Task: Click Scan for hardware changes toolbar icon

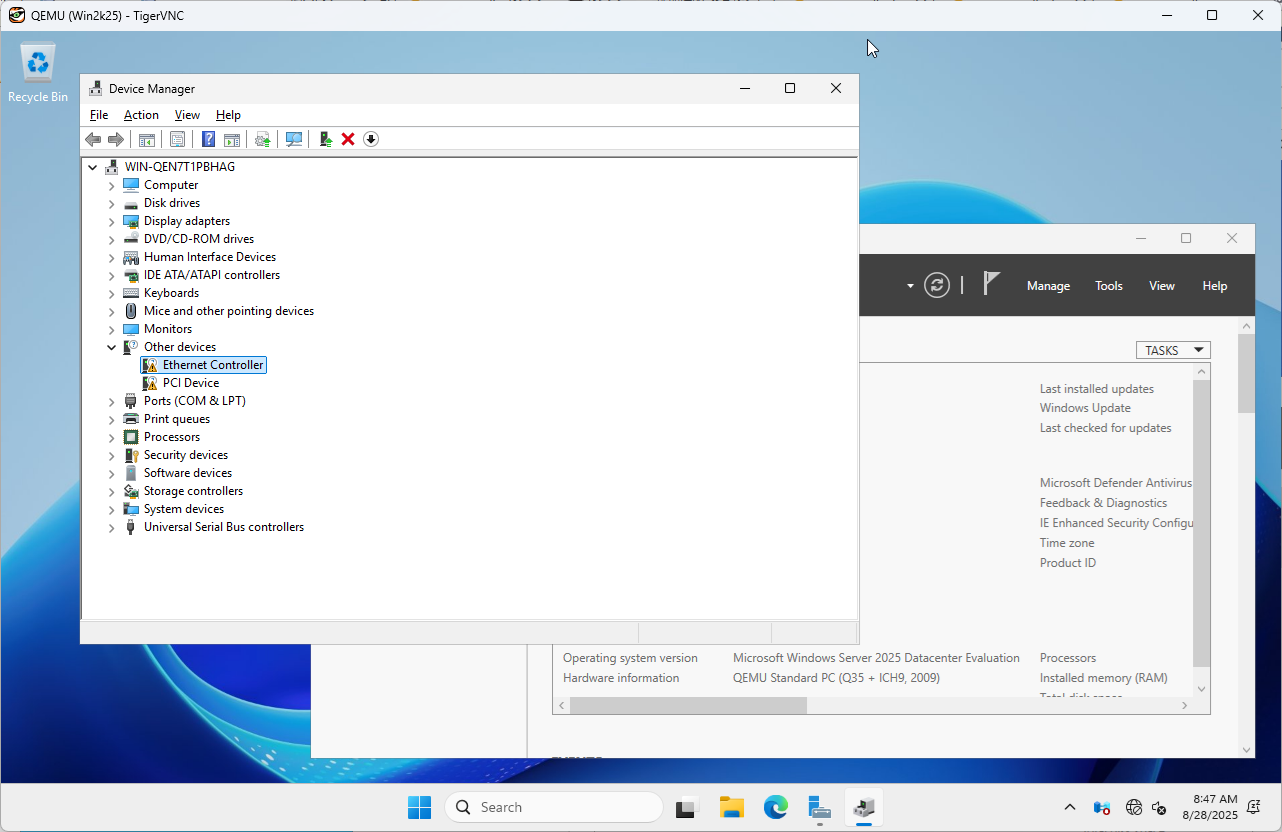Action: tap(294, 139)
